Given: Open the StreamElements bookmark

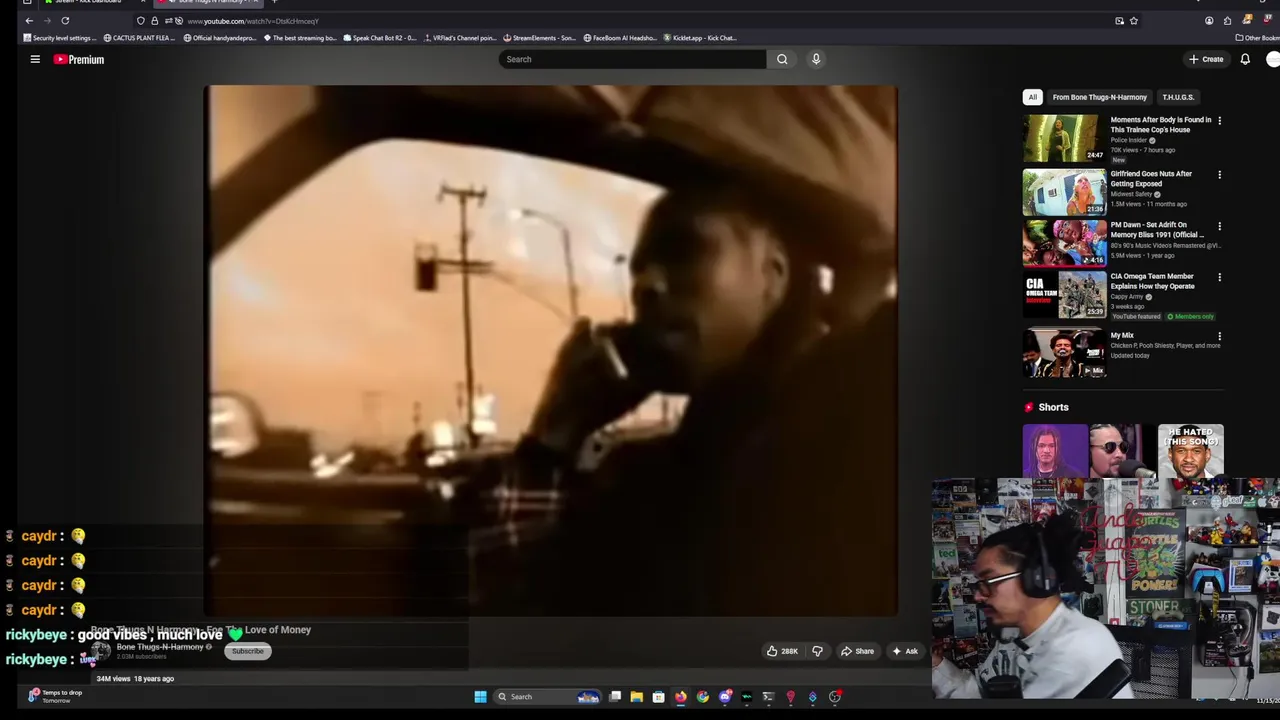Looking at the screenshot, I should point(540,38).
